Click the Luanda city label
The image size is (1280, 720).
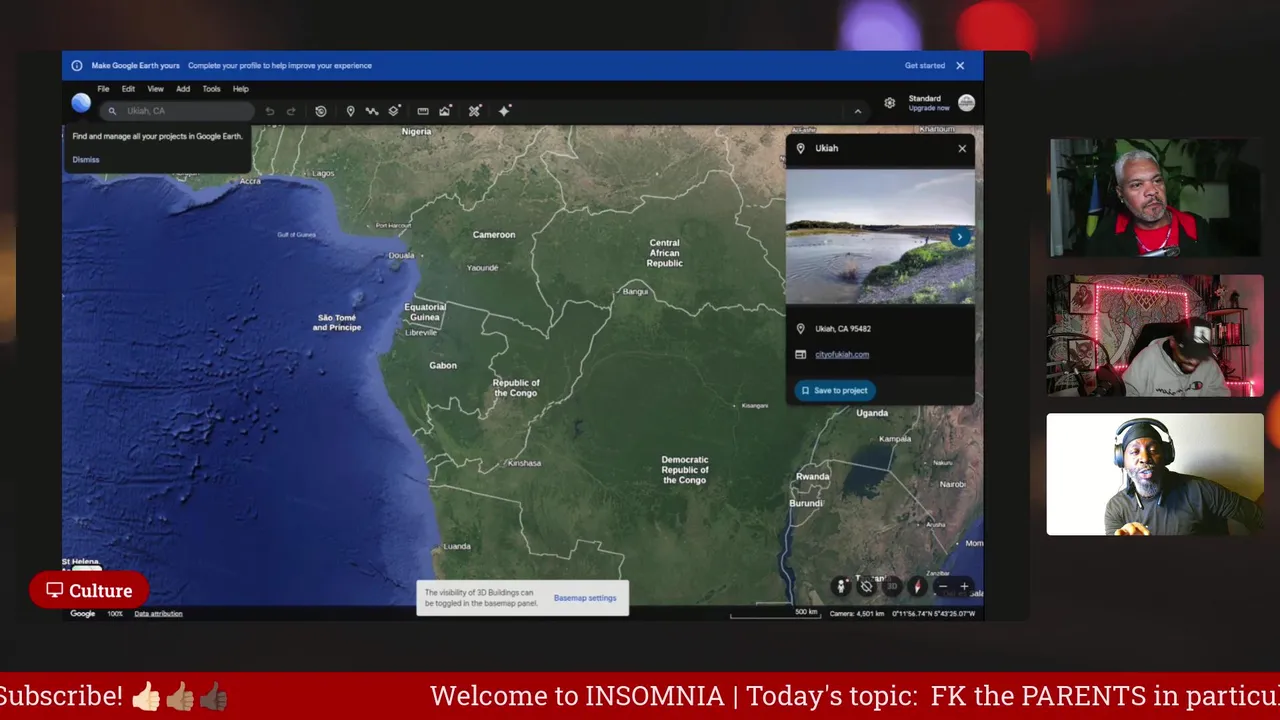click(457, 546)
